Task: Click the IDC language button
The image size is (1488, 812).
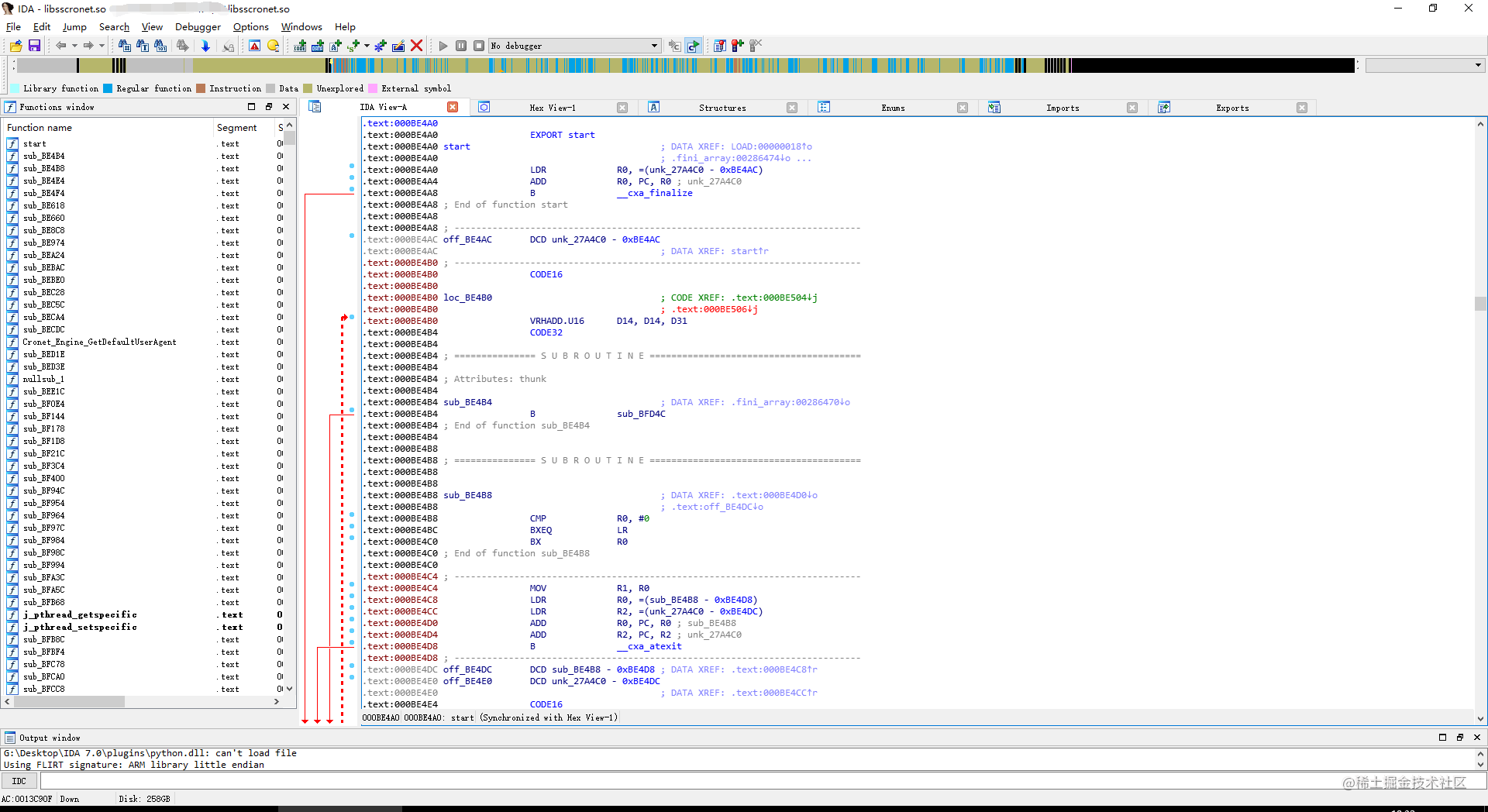Action: [19, 781]
